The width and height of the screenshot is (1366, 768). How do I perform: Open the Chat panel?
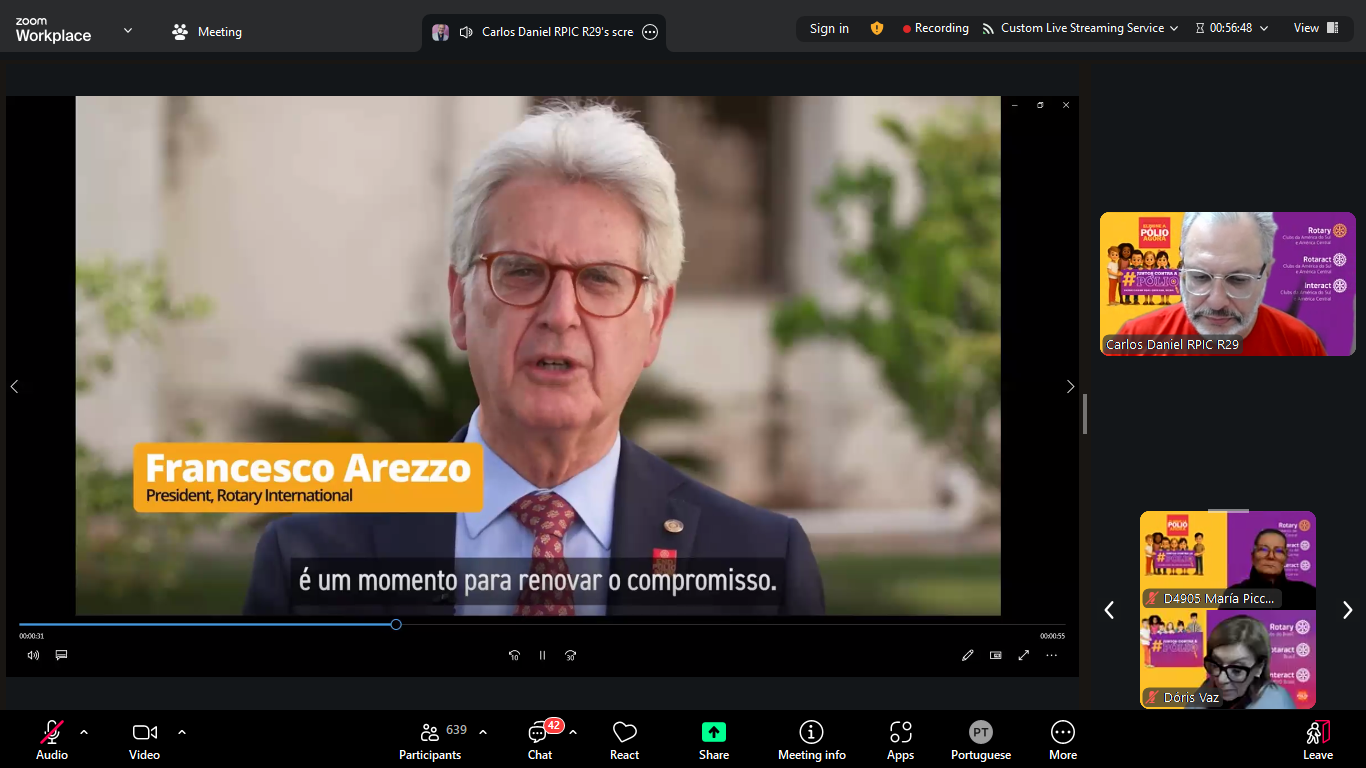coord(540,741)
